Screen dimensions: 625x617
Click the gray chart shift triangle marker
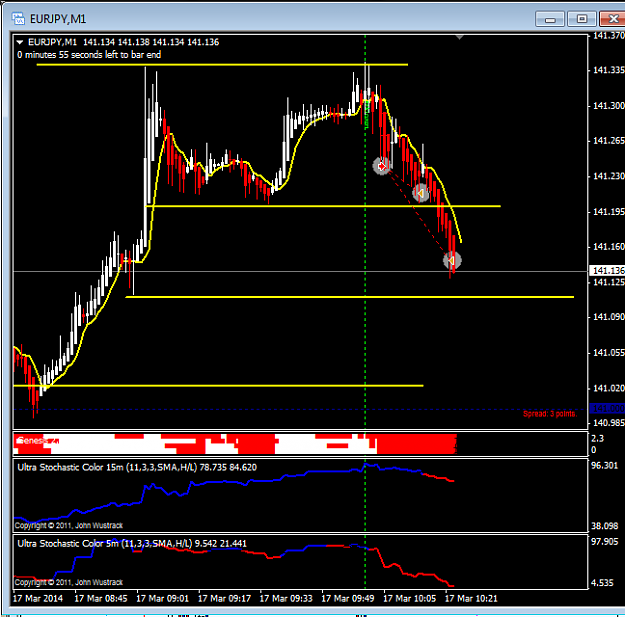[x=460, y=37]
